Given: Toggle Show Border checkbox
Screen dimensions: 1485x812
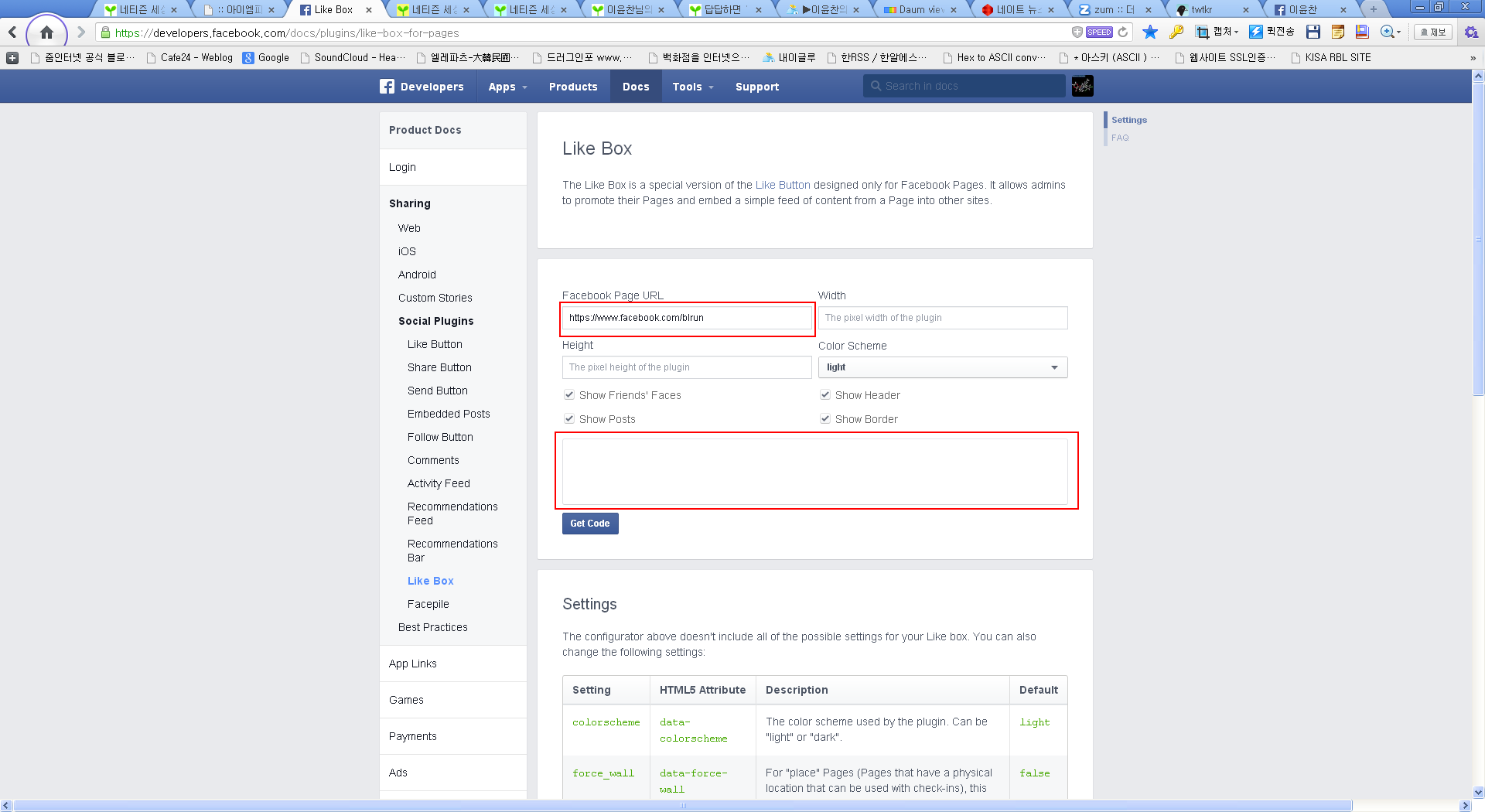Looking at the screenshot, I should [825, 419].
